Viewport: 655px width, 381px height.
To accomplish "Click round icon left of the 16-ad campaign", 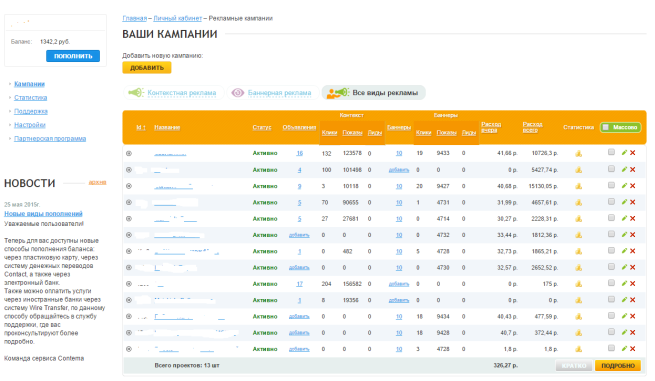I will (129, 153).
